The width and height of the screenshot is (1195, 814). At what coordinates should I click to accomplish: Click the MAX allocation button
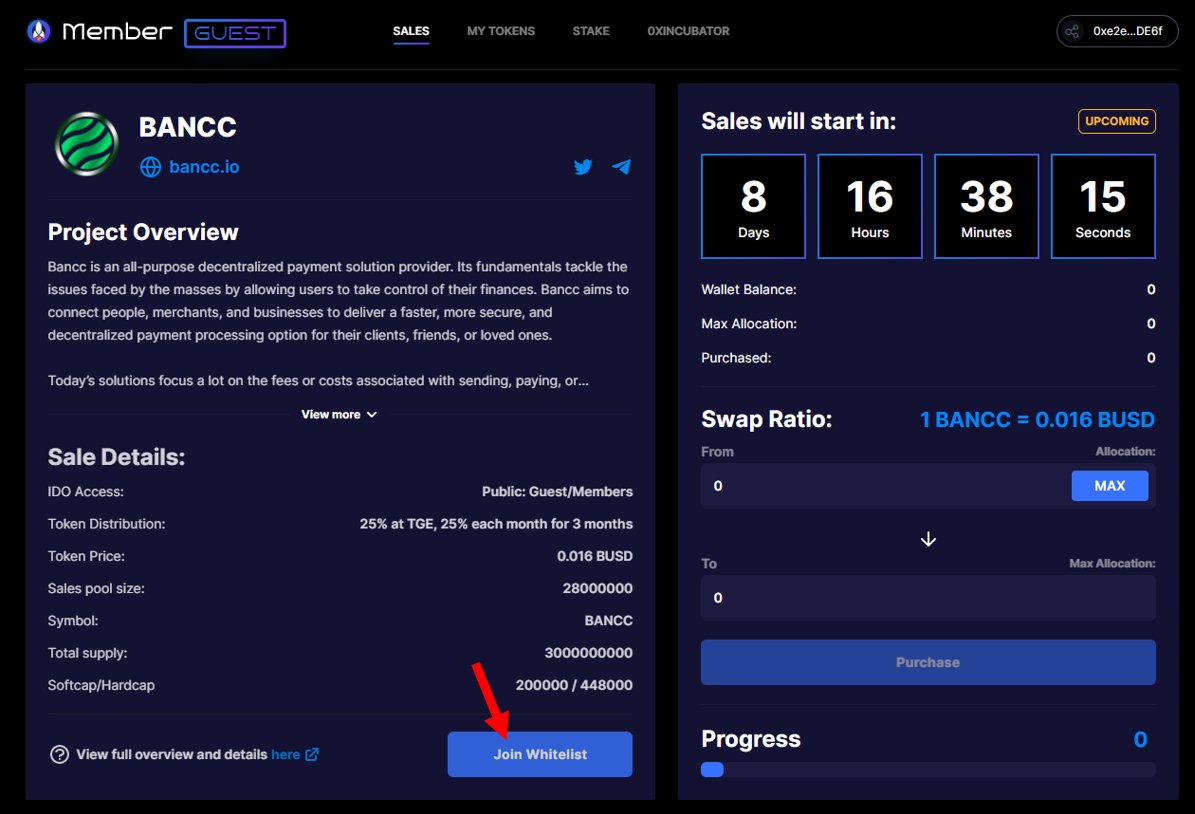pos(1110,486)
